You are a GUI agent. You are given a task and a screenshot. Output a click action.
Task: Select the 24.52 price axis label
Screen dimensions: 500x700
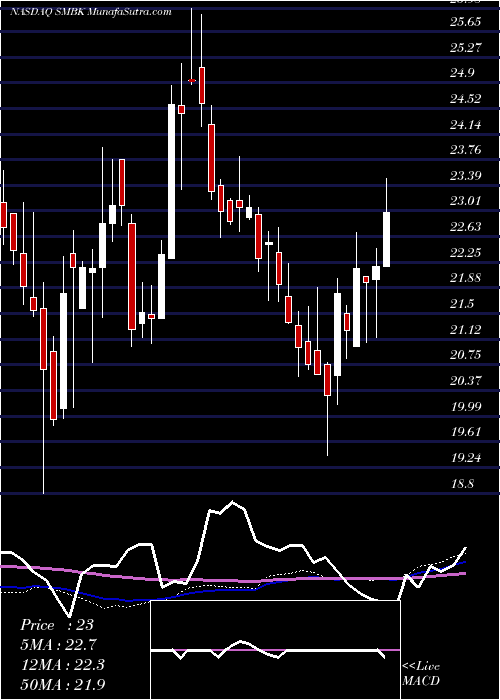(x=465, y=99)
